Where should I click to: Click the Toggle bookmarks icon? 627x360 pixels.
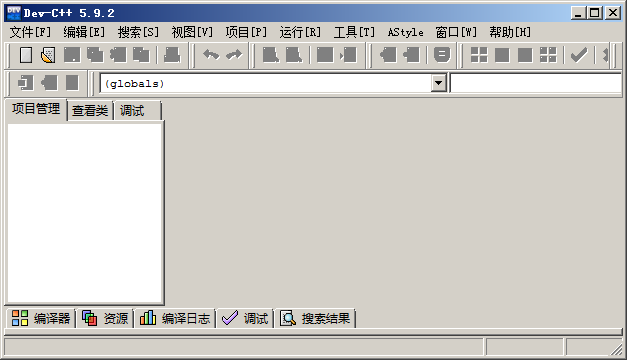[49, 83]
